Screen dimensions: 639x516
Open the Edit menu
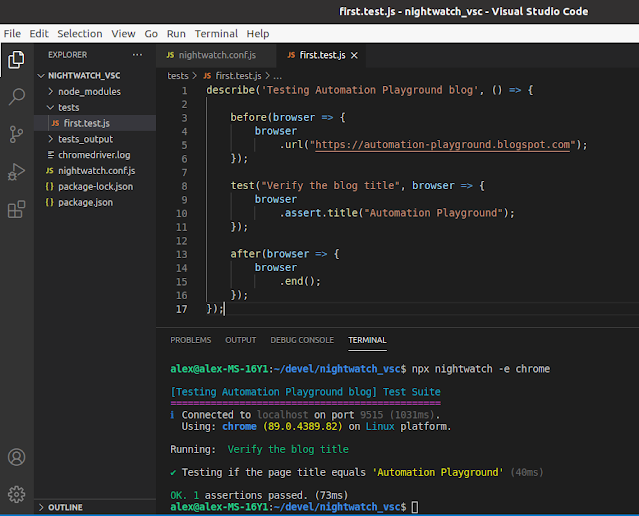tap(39, 34)
